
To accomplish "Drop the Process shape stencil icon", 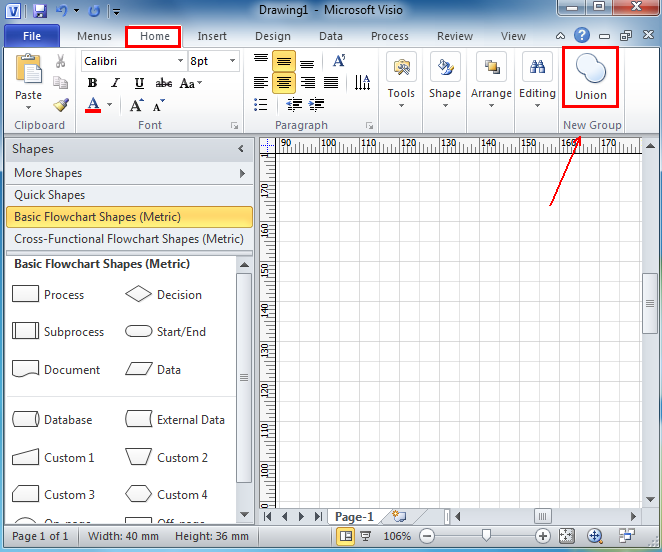I will tap(25, 294).
